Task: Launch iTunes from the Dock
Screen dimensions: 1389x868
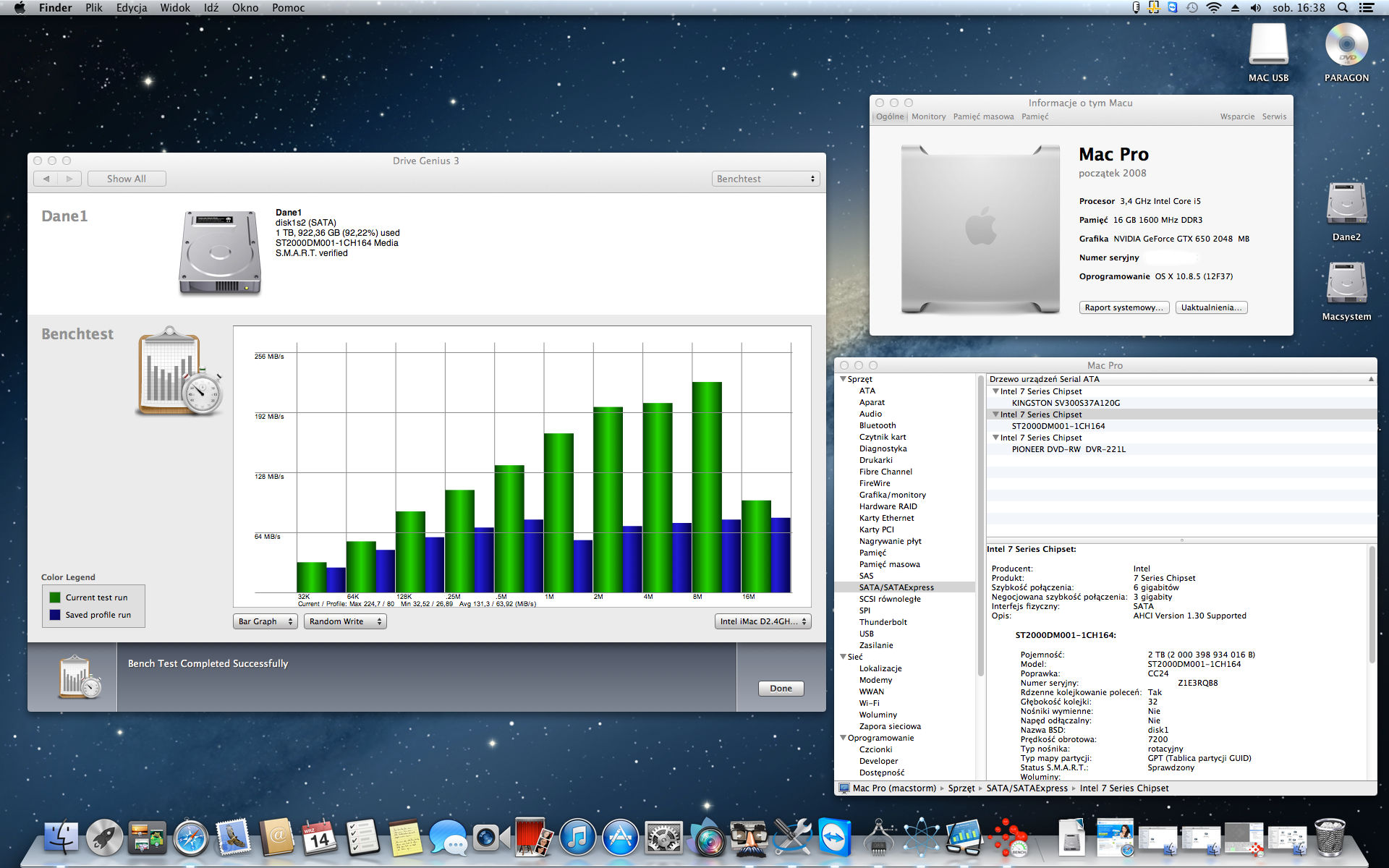Action: (x=577, y=838)
